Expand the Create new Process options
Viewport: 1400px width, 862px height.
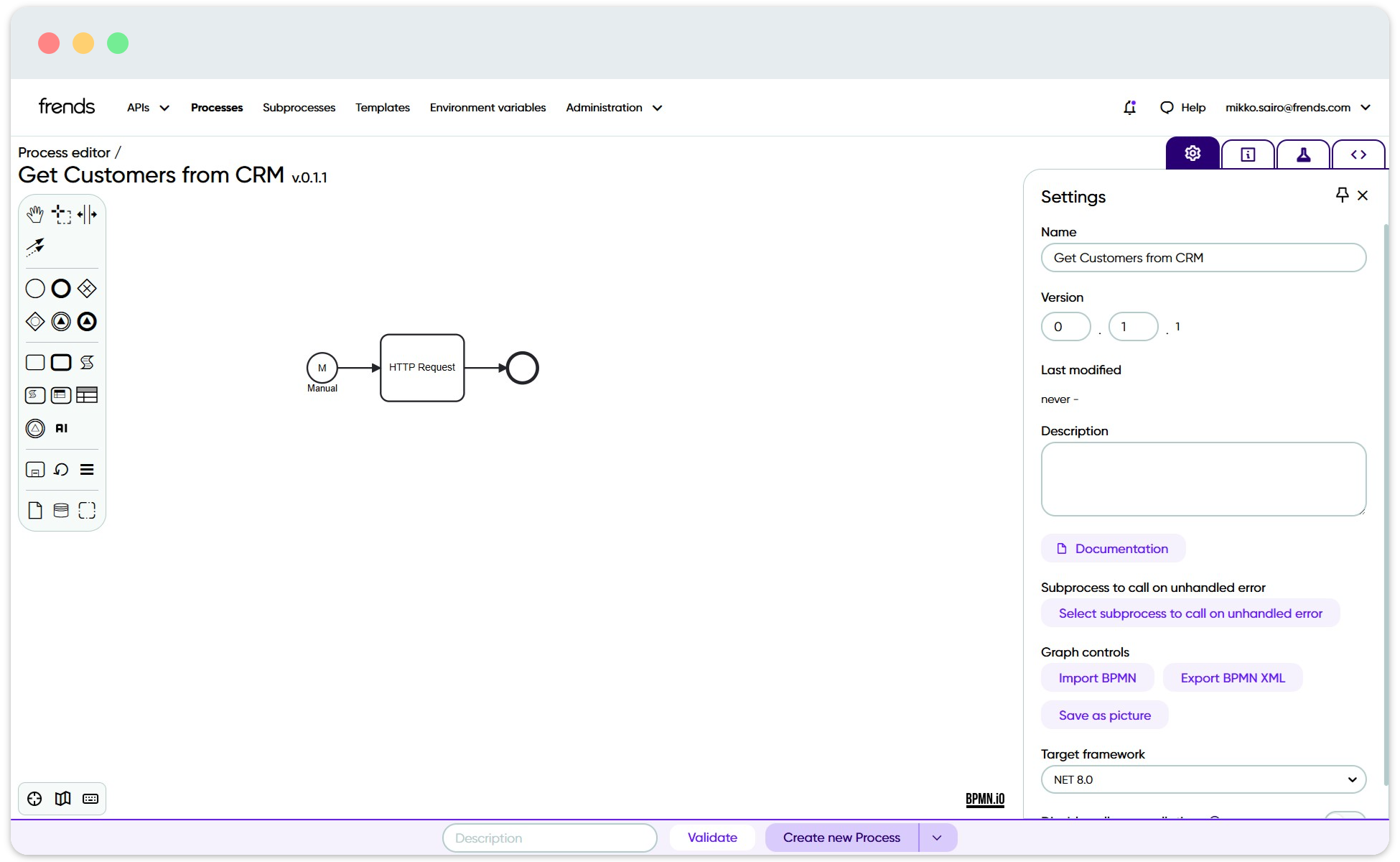(937, 837)
